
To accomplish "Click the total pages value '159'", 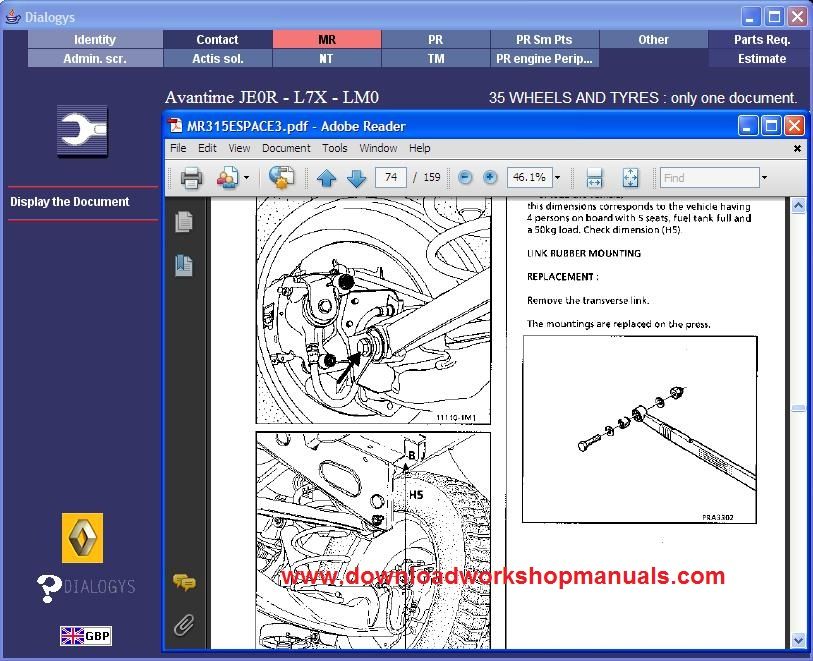I will [x=431, y=177].
